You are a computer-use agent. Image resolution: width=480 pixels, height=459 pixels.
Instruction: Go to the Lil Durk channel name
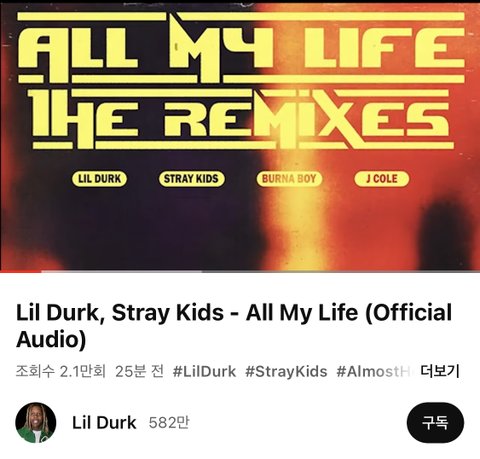[104, 423]
